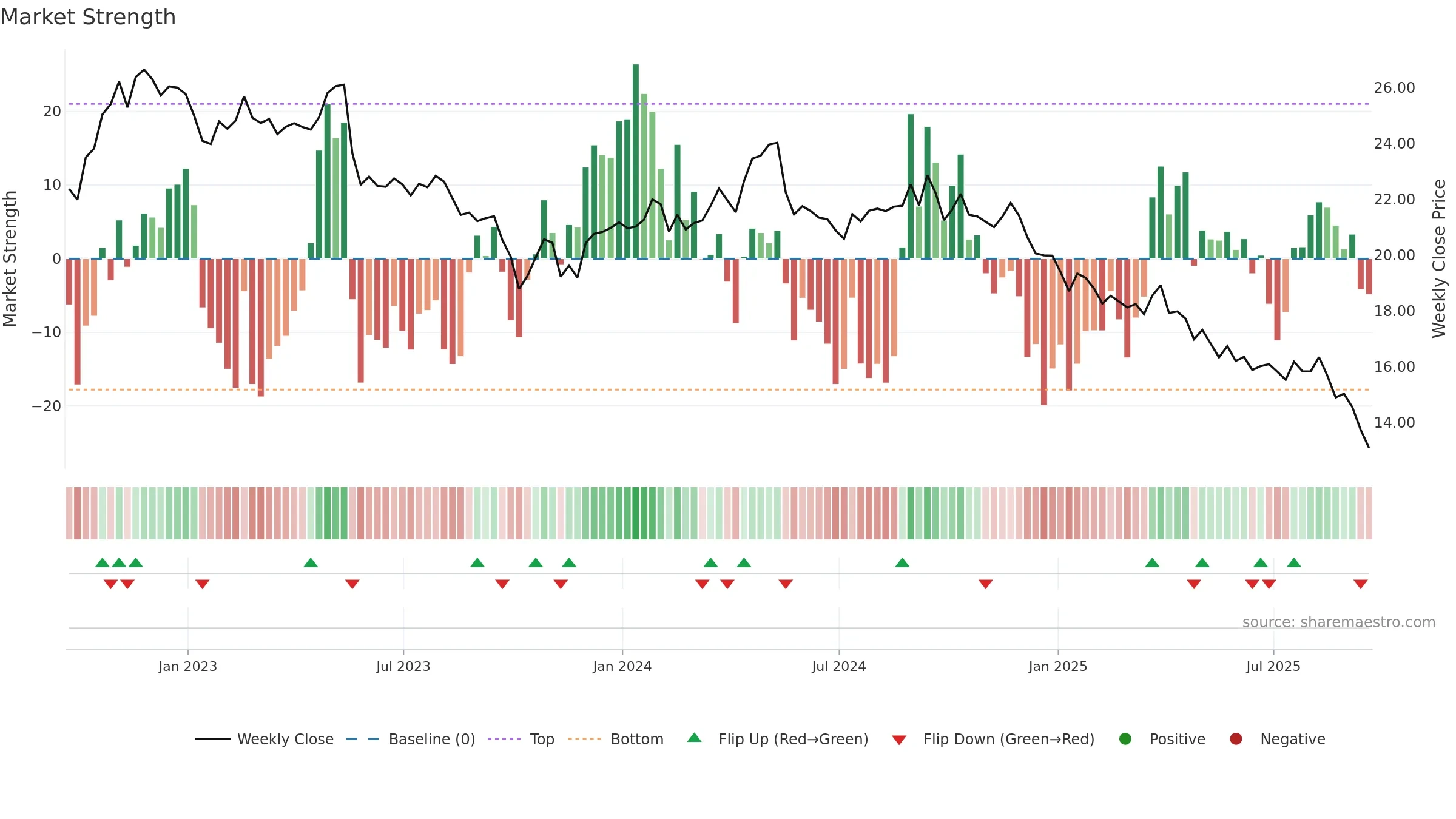This screenshot has height=819, width=1456.
Task: Click the flip-down marker near Nov 2024
Action: click(985, 584)
